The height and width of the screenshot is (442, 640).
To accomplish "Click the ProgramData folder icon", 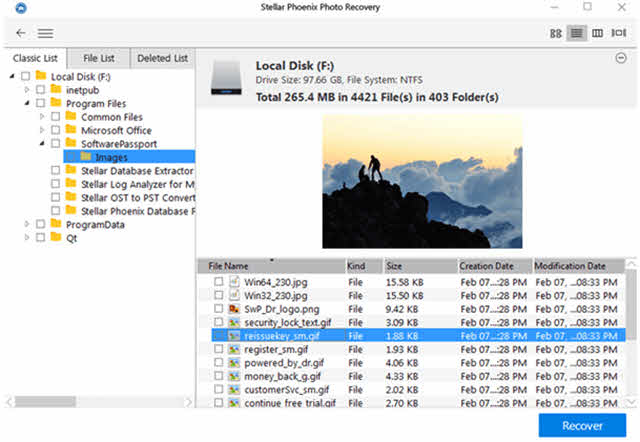I will tap(56, 223).
